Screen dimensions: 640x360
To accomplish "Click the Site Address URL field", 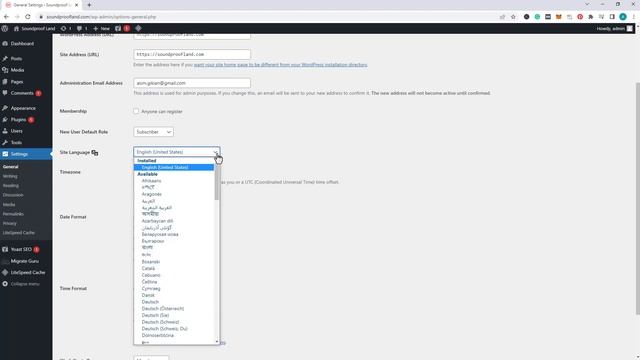I will tap(192, 54).
